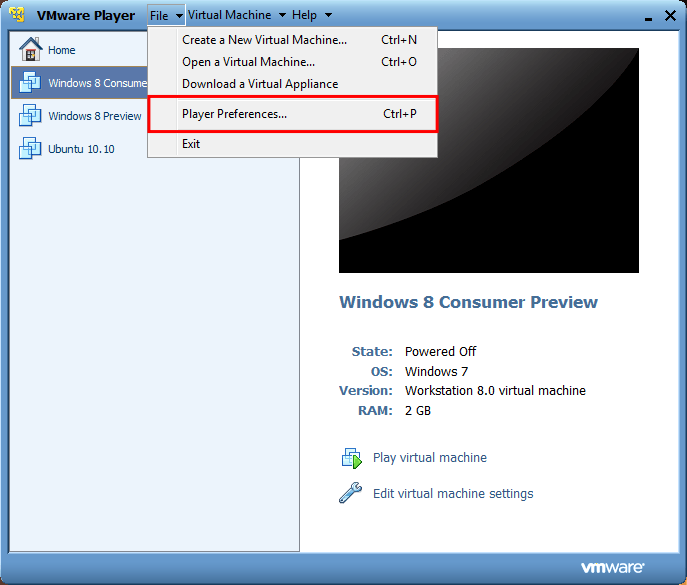Click the Home icon in the library
687x585 pixels.
(30, 50)
